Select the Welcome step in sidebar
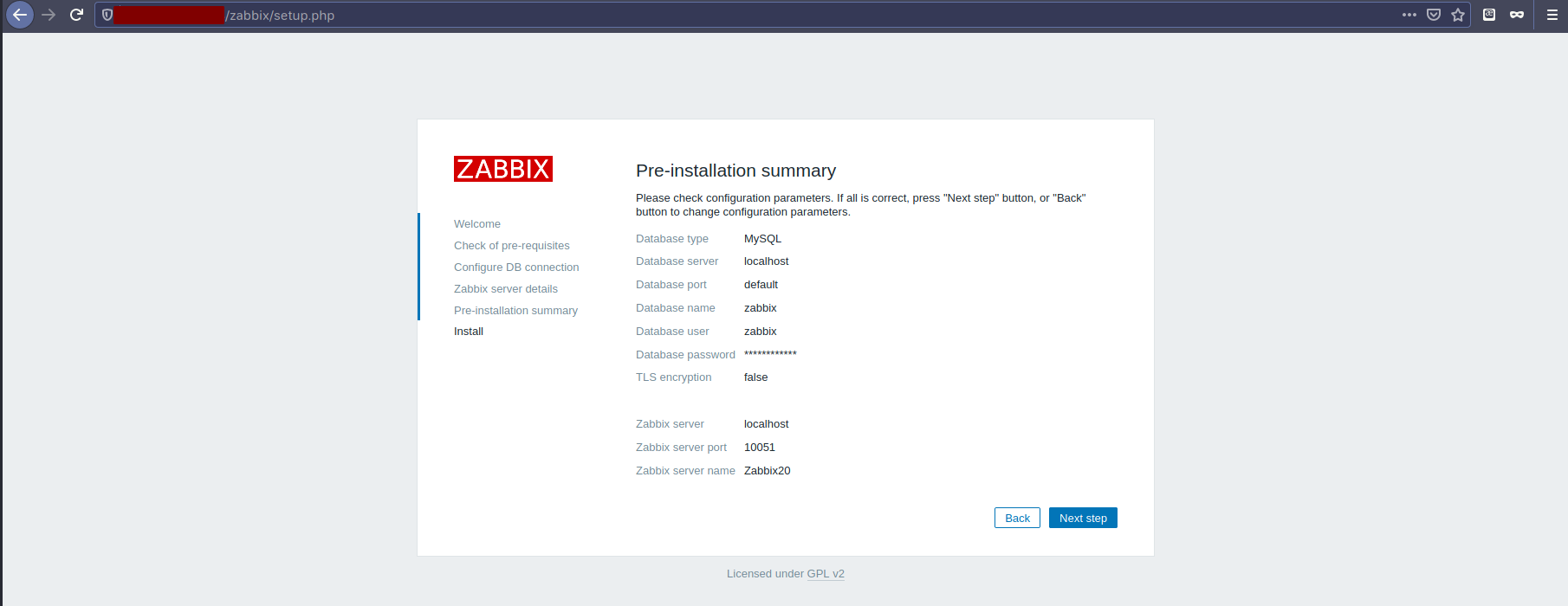Screen dimensions: 1568x606 tap(476, 224)
